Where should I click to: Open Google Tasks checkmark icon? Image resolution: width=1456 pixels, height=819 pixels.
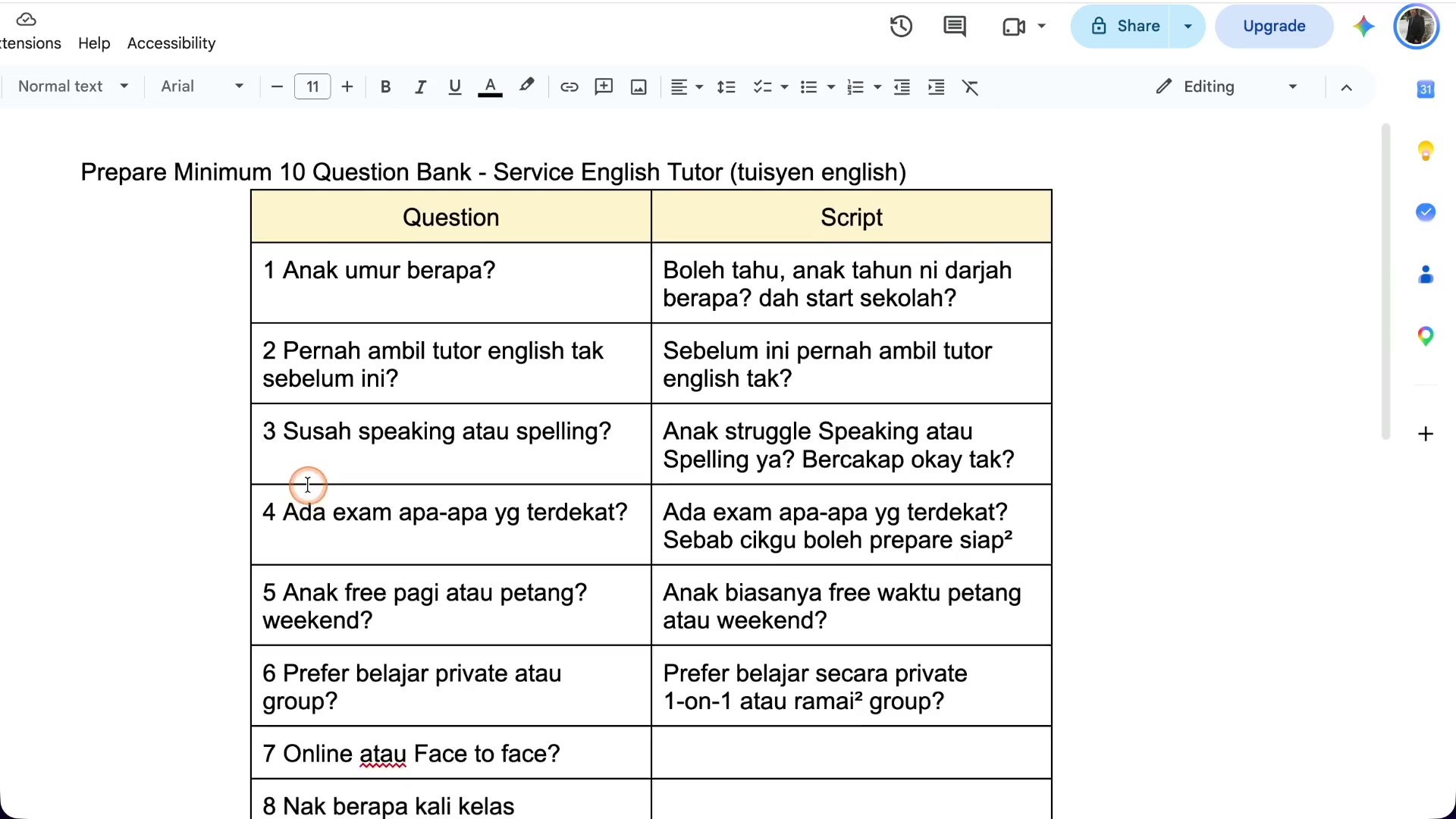pyautogui.click(x=1426, y=212)
